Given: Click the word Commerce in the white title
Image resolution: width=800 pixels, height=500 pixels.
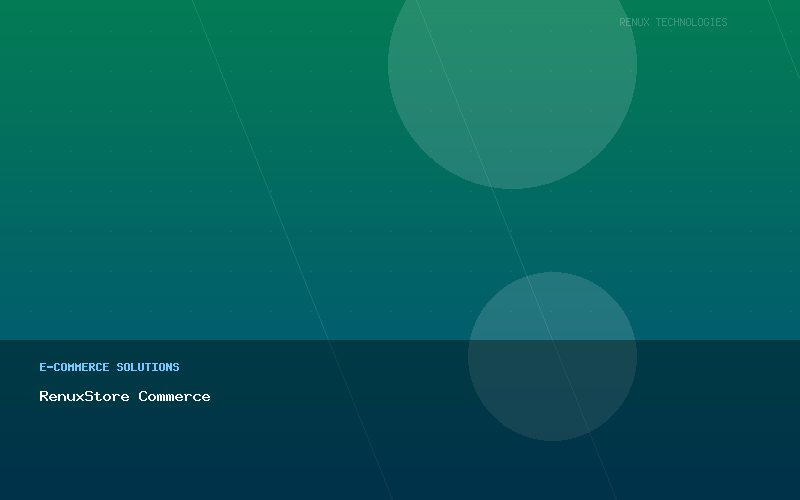Looking at the screenshot, I should [x=174, y=396].
